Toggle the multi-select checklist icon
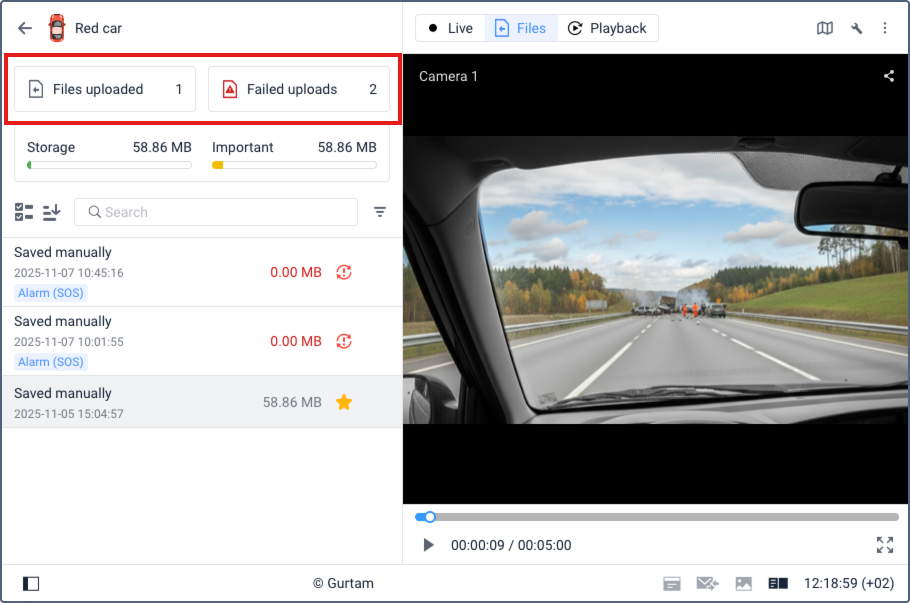Screen dimensions: 910x603 pyautogui.click(x=24, y=212)
